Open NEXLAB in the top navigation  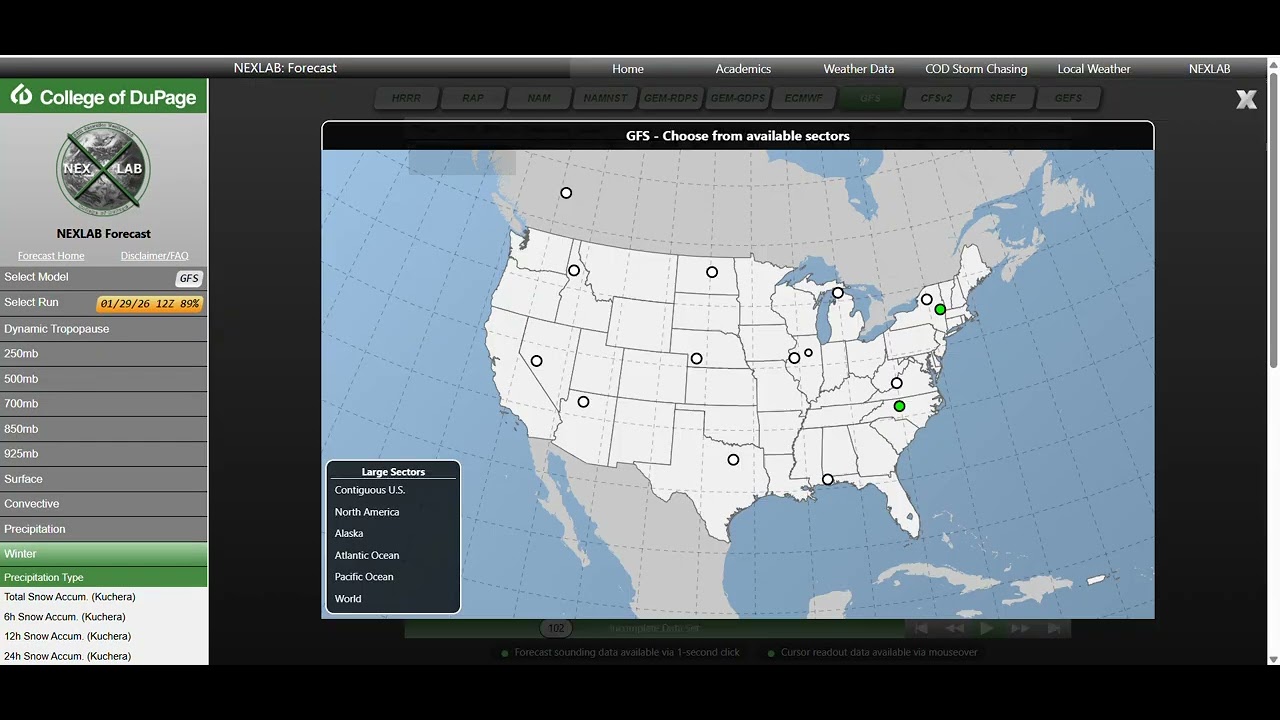click(1210, 69)
